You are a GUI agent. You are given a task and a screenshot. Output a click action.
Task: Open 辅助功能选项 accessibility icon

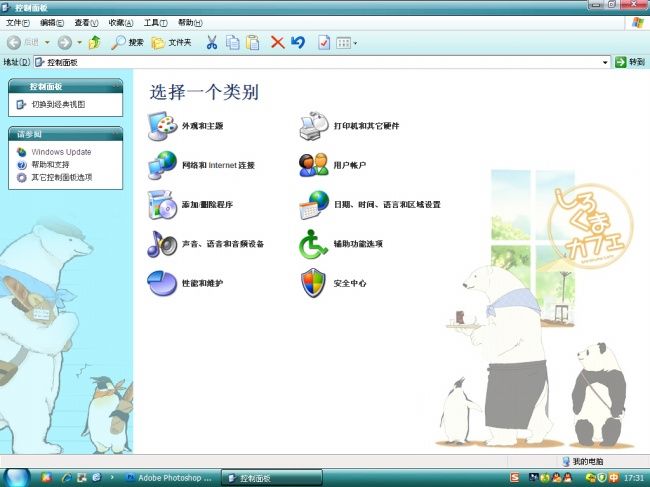314,243
